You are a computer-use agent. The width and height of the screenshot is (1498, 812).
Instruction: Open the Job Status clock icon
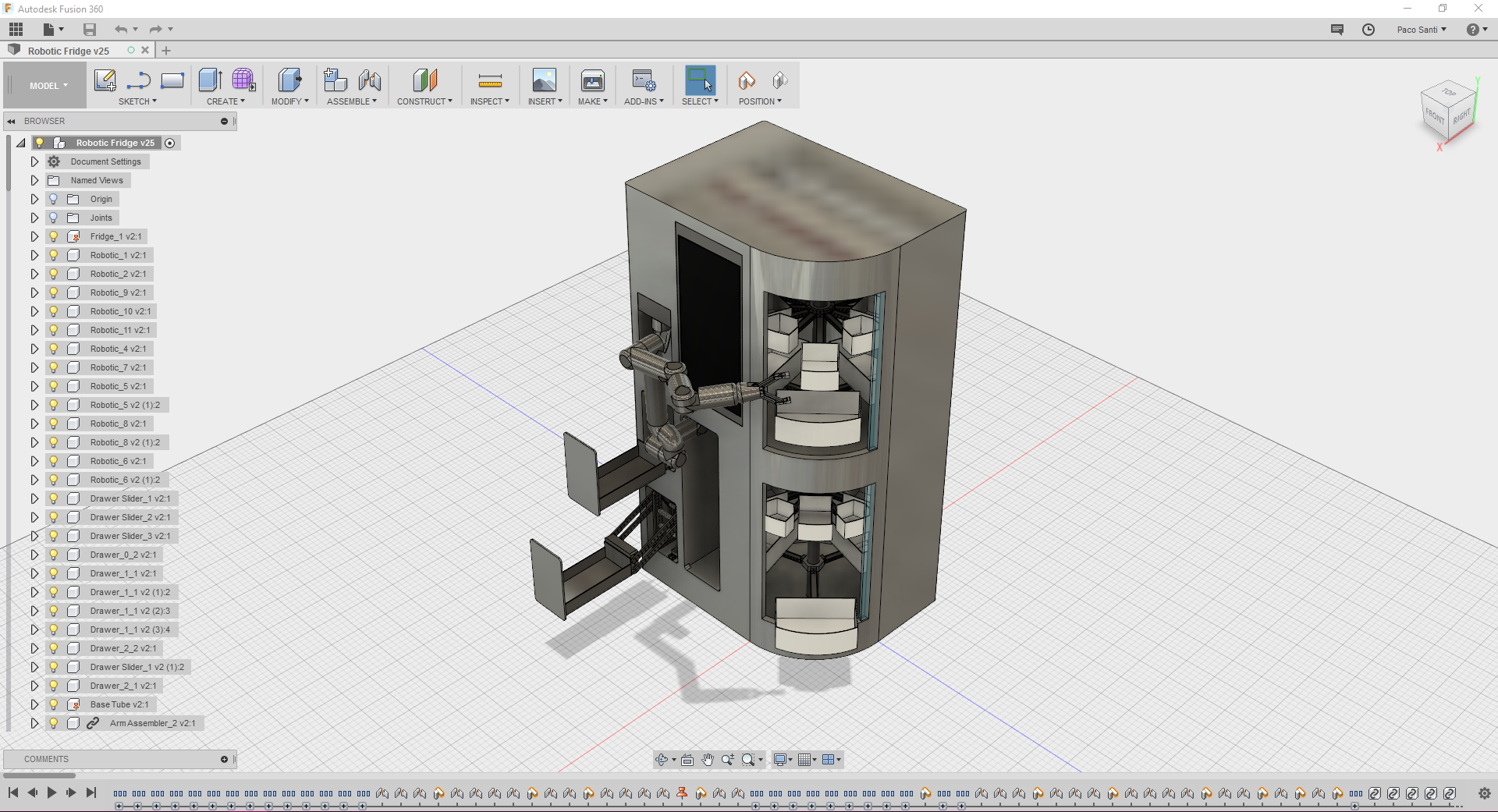[x=1368, y=30]
